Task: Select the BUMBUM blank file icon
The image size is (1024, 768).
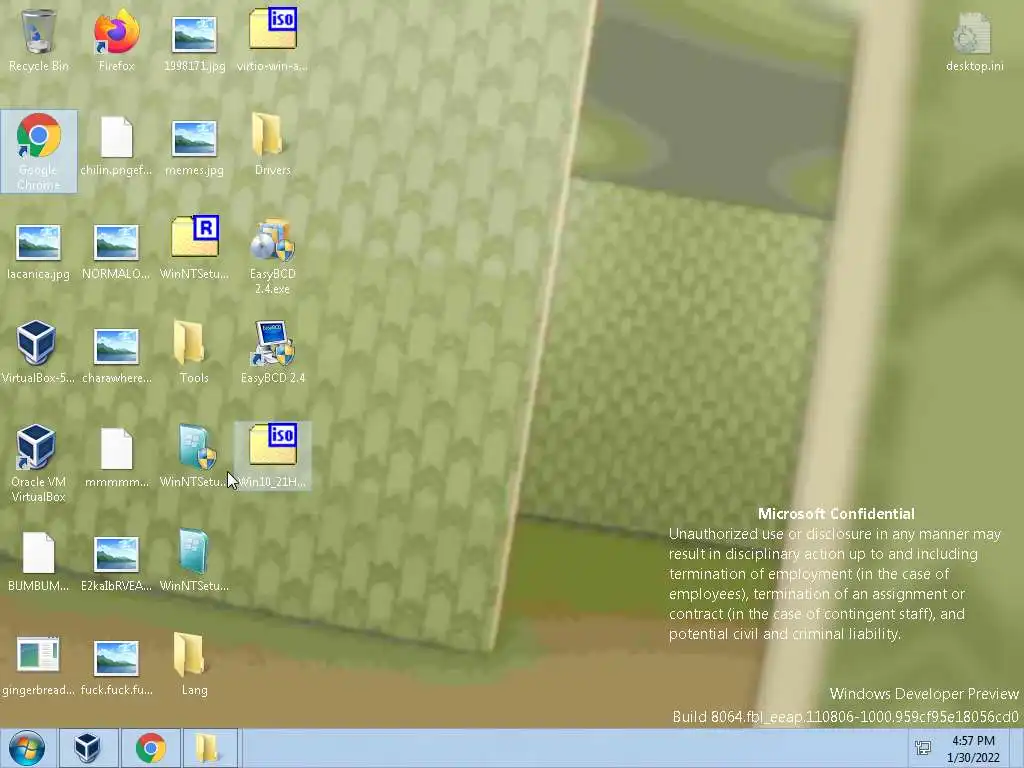Action: click(x=39, y=562)
